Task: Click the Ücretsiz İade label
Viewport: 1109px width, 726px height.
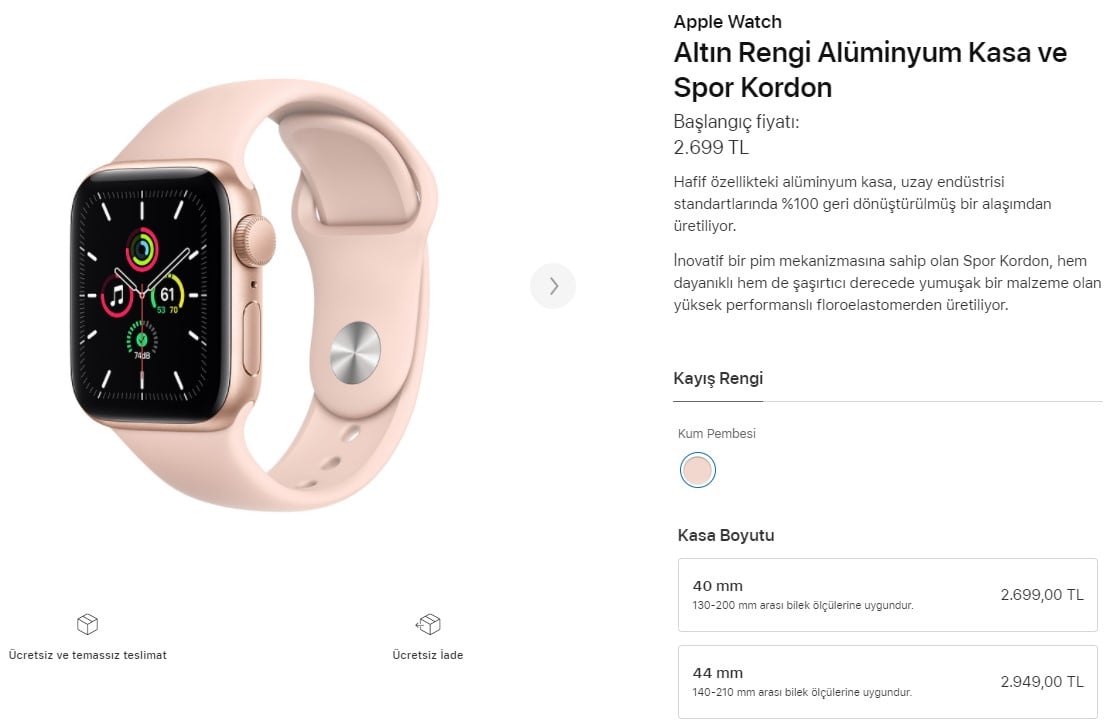Action: pyautogui.click(x=428, y=655)
